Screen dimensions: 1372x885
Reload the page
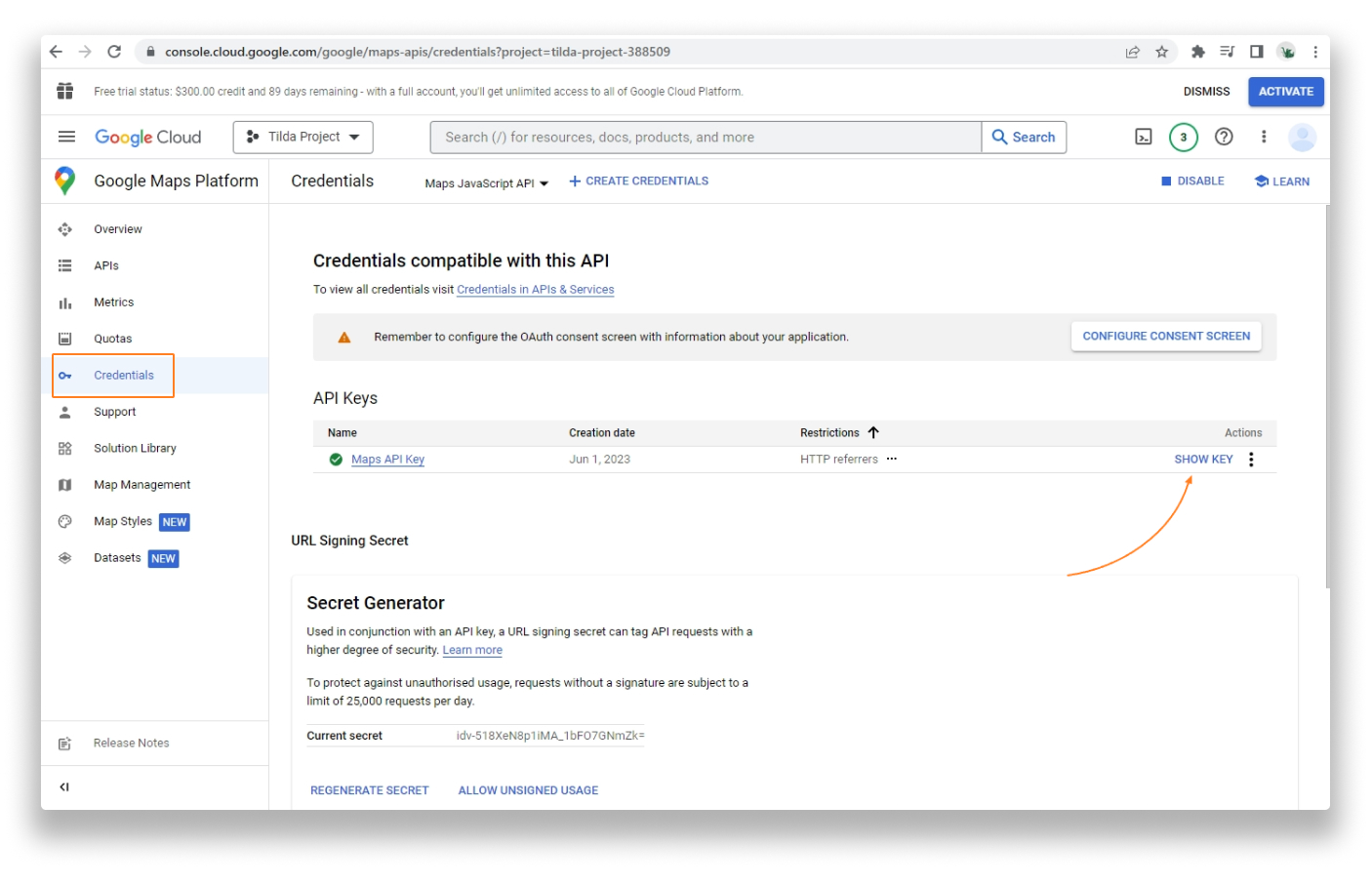point(114,52)
